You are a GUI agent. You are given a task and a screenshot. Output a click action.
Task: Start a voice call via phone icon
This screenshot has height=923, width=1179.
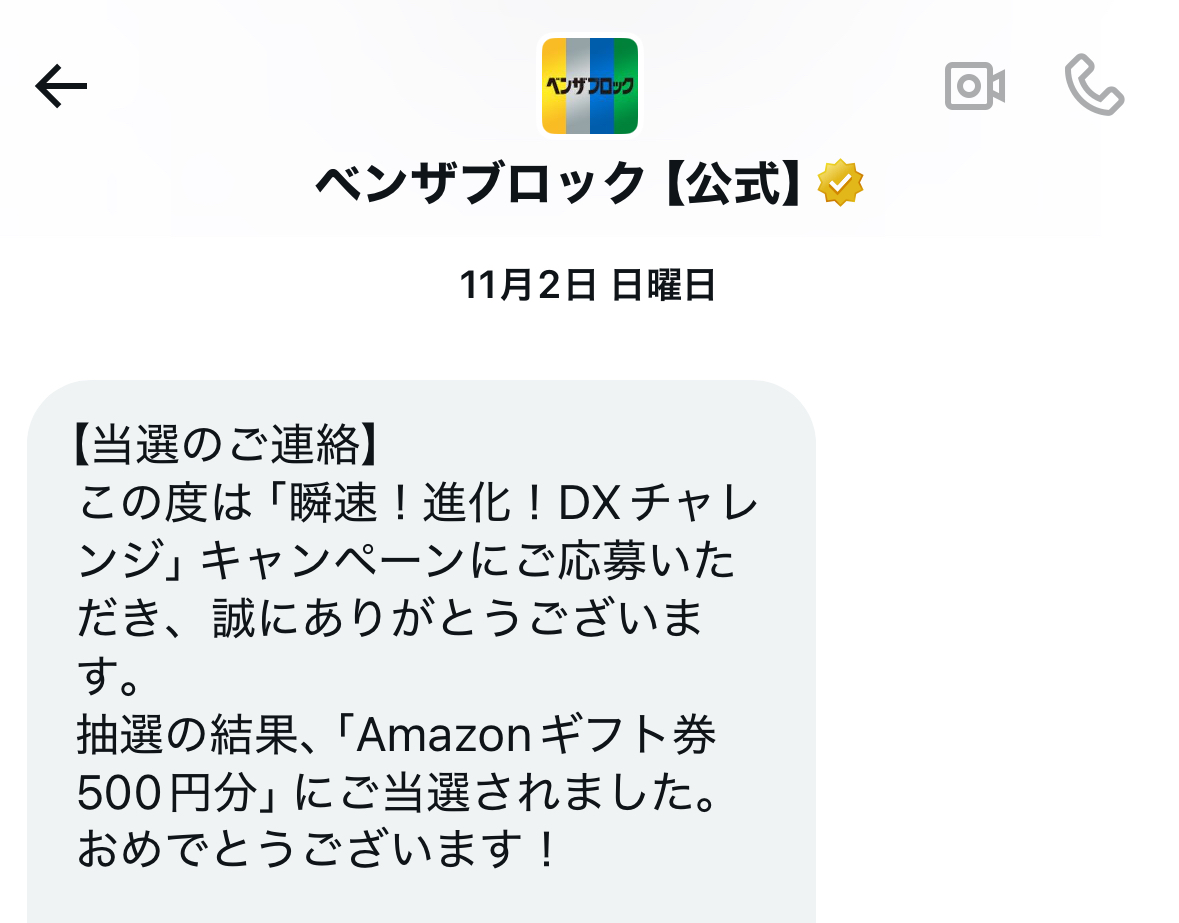tap(1094, 84)
